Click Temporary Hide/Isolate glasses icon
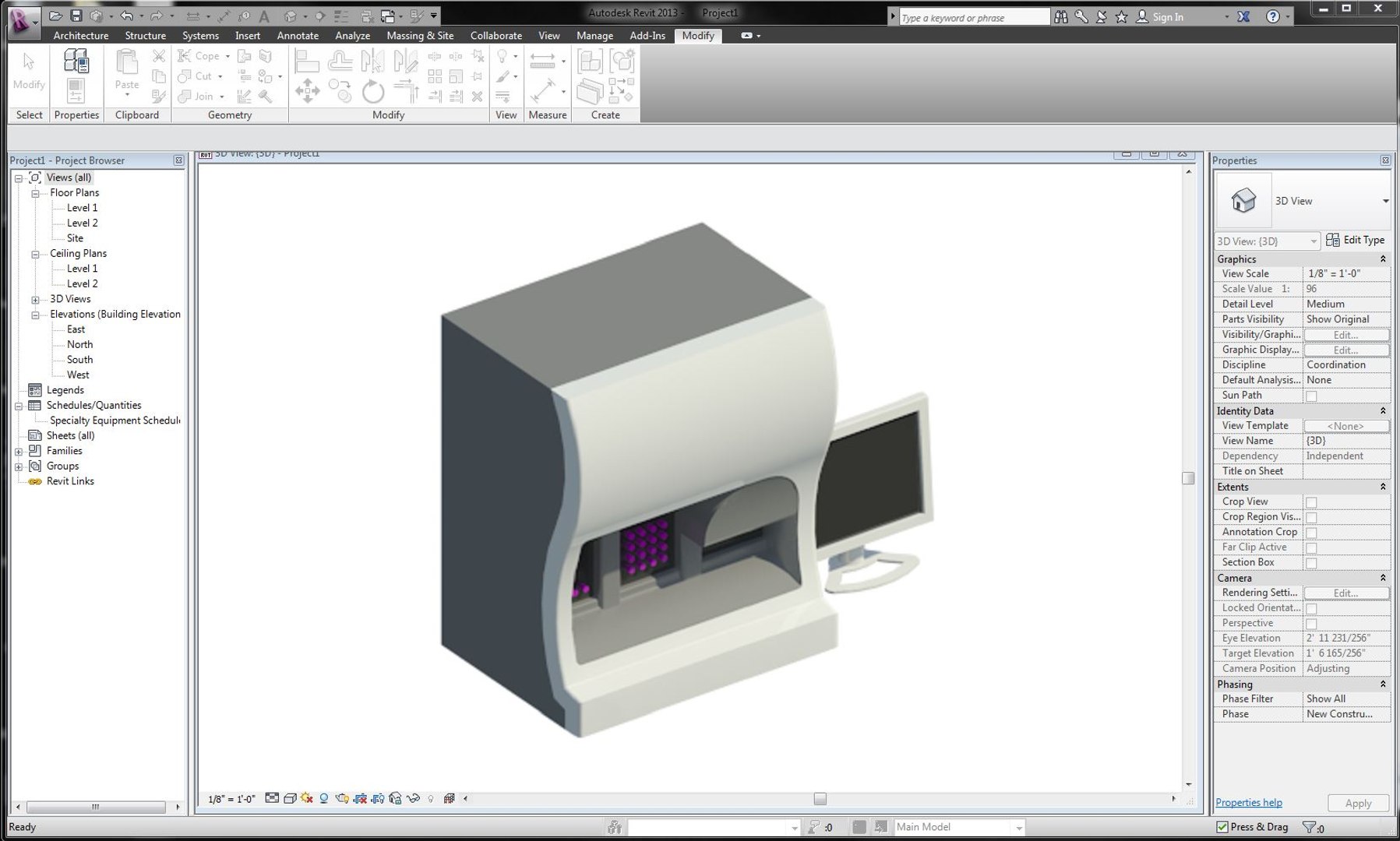This screenshot has width=1400, height=841. 413,798
